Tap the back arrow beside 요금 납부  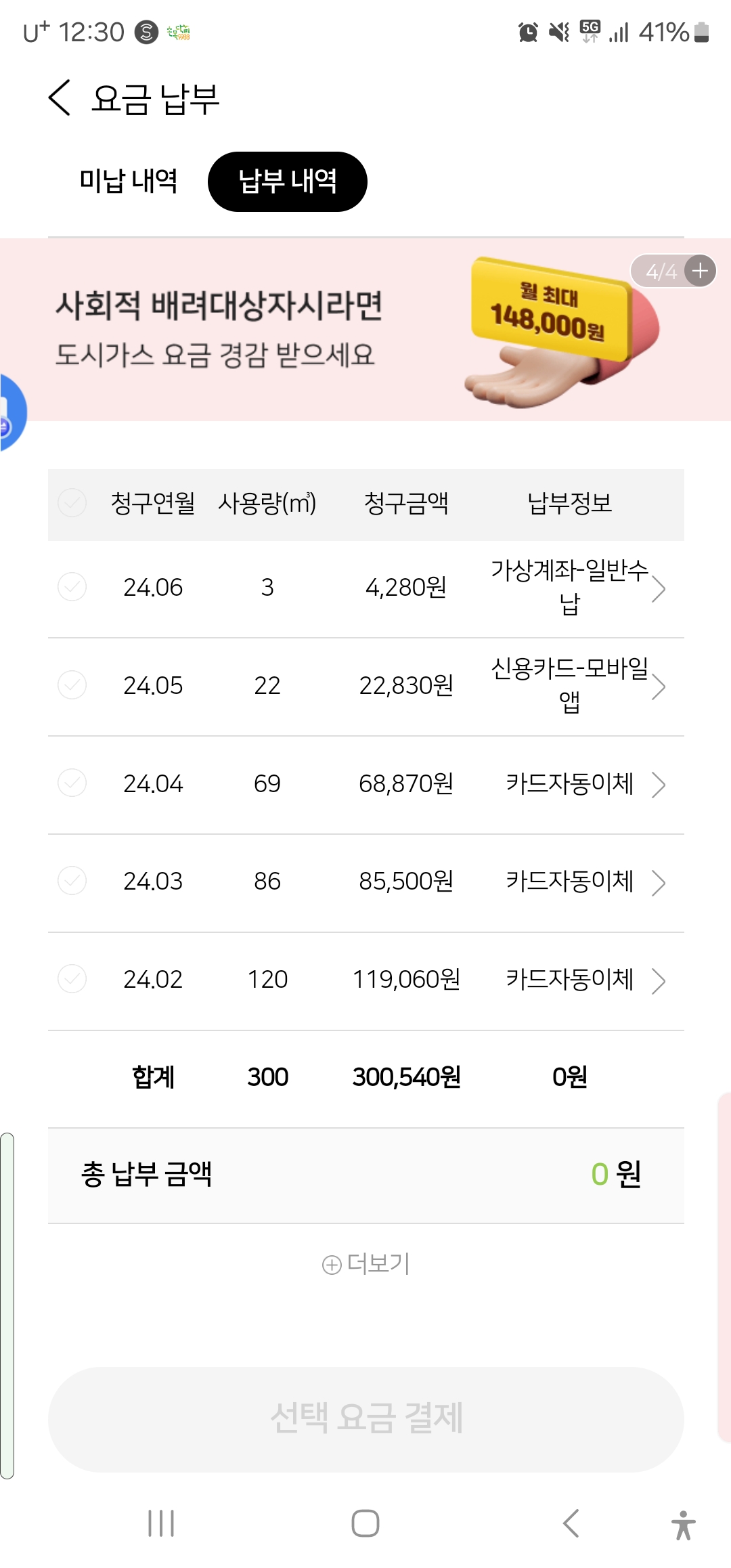[x=60, y=98]
